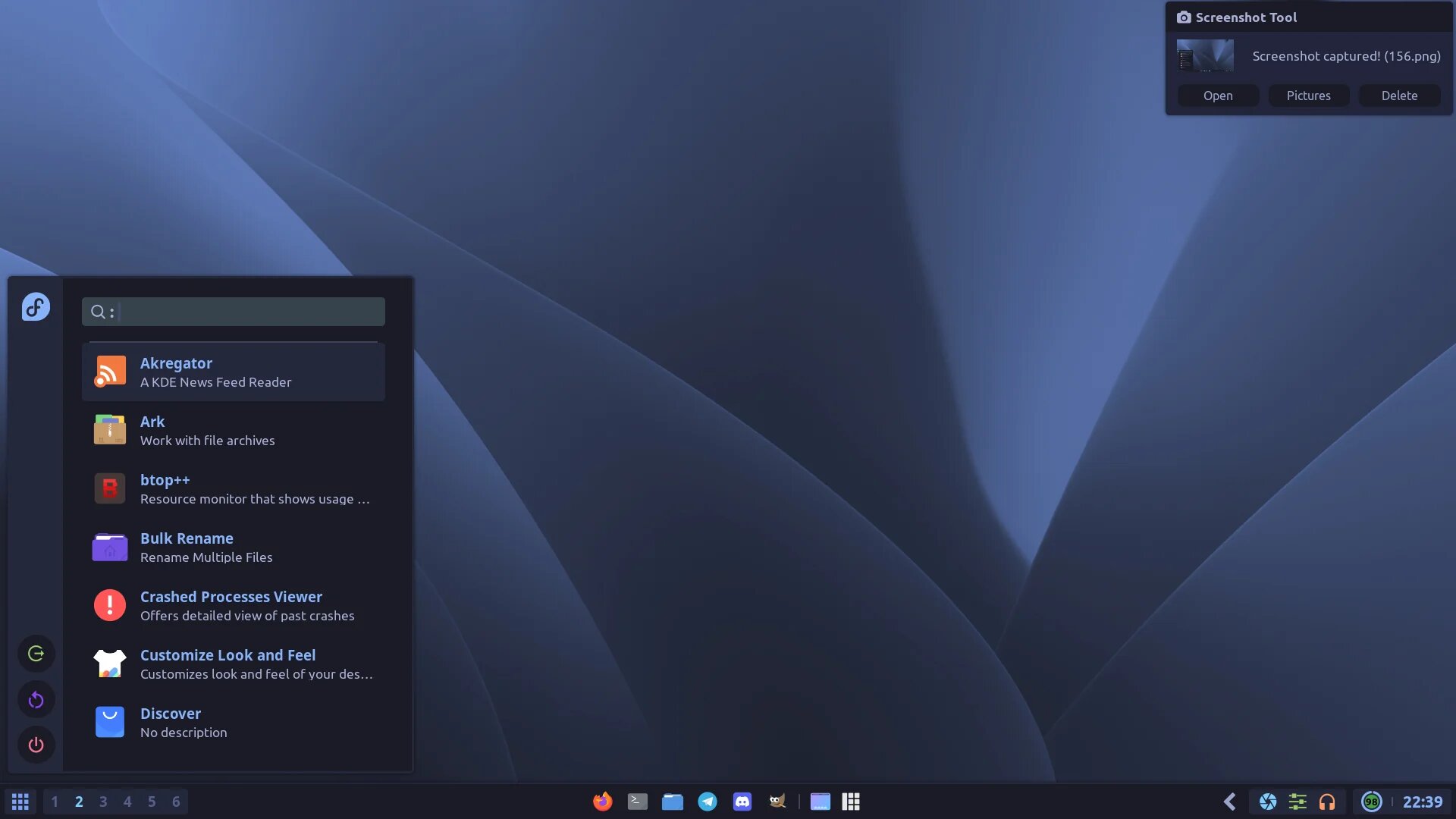This screenshot has width=1456, height=819.
Task: Click Delete in screenshot notification
Action: [x=1399, y=96]
